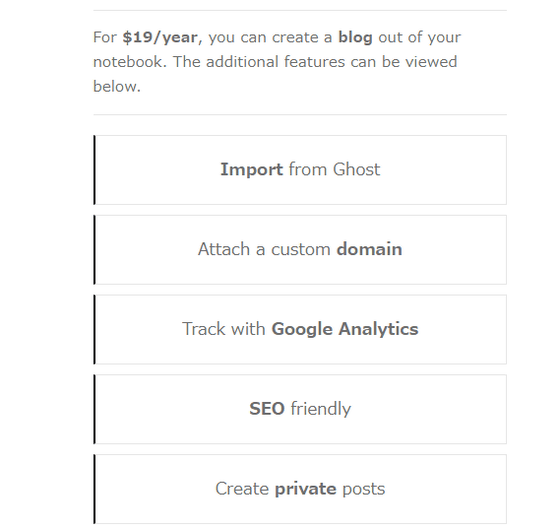The image size is (560, 529).
Task: Select the Attach a custom domain box
Action: (300, 250)
